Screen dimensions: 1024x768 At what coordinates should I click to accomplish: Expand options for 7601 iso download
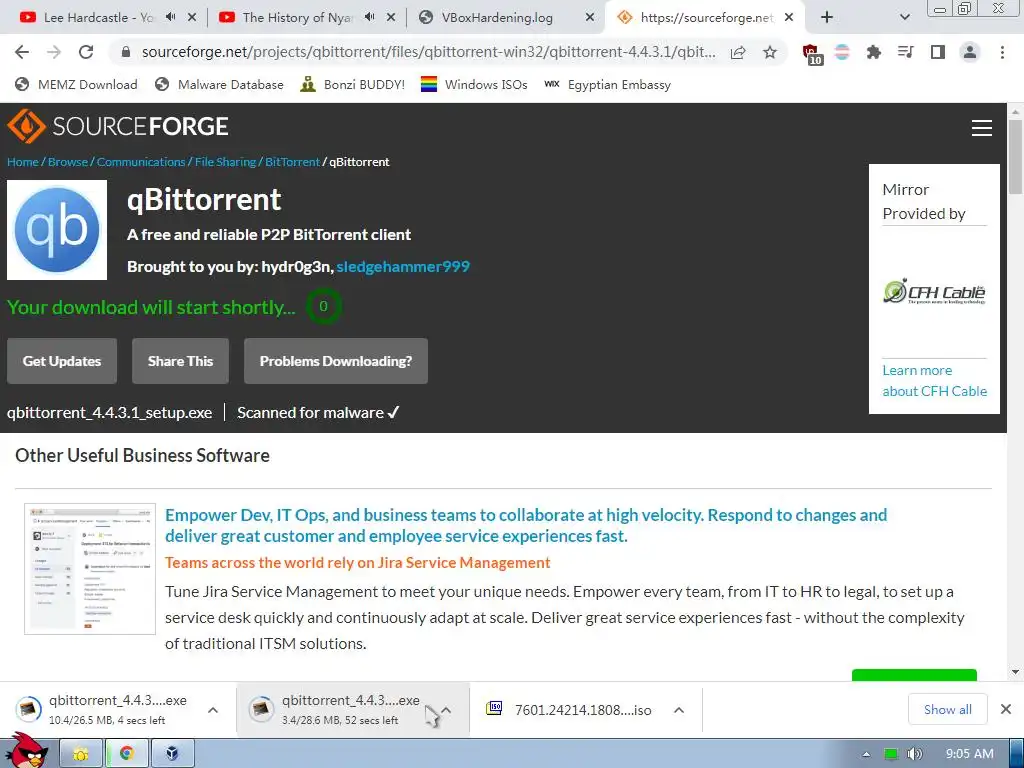679,710
